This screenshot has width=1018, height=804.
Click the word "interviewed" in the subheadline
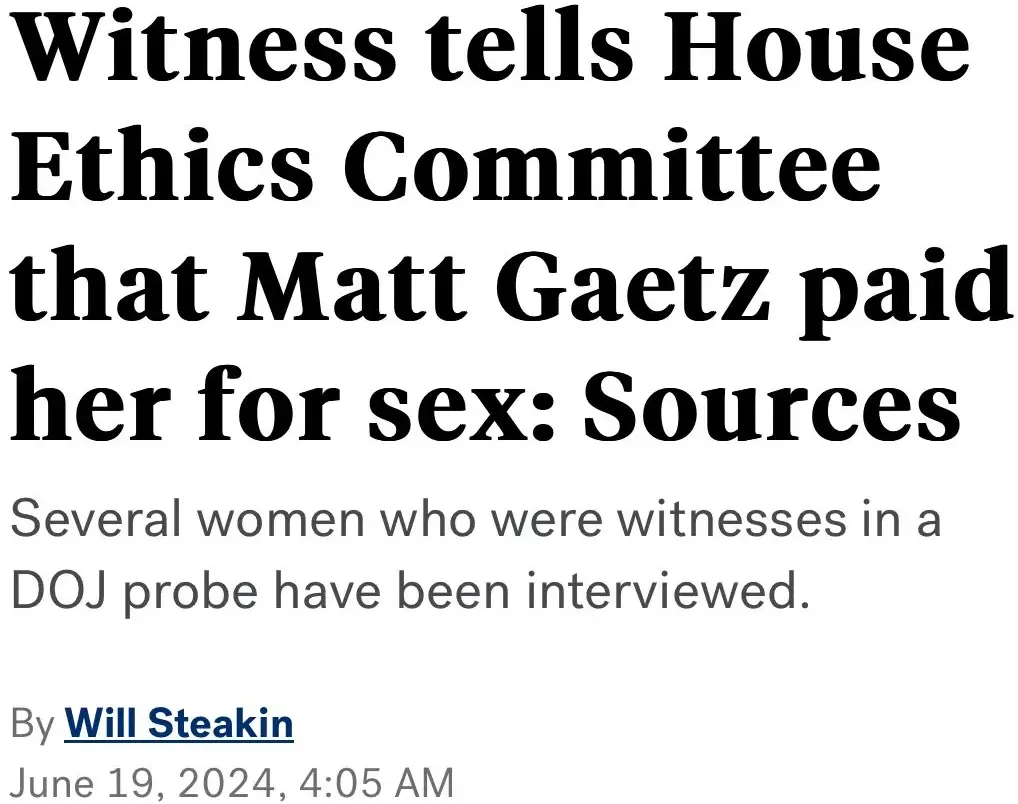pos(665,594)
